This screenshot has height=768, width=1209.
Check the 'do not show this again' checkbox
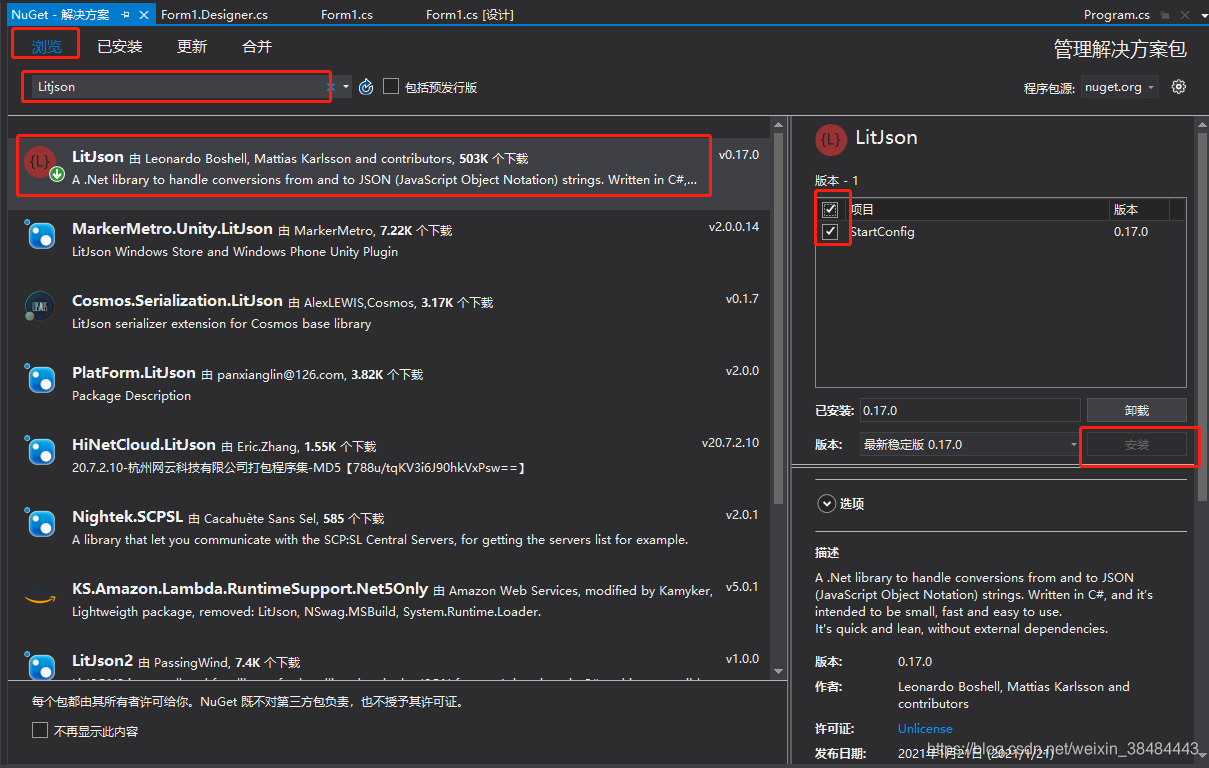[x=40, y=731]
